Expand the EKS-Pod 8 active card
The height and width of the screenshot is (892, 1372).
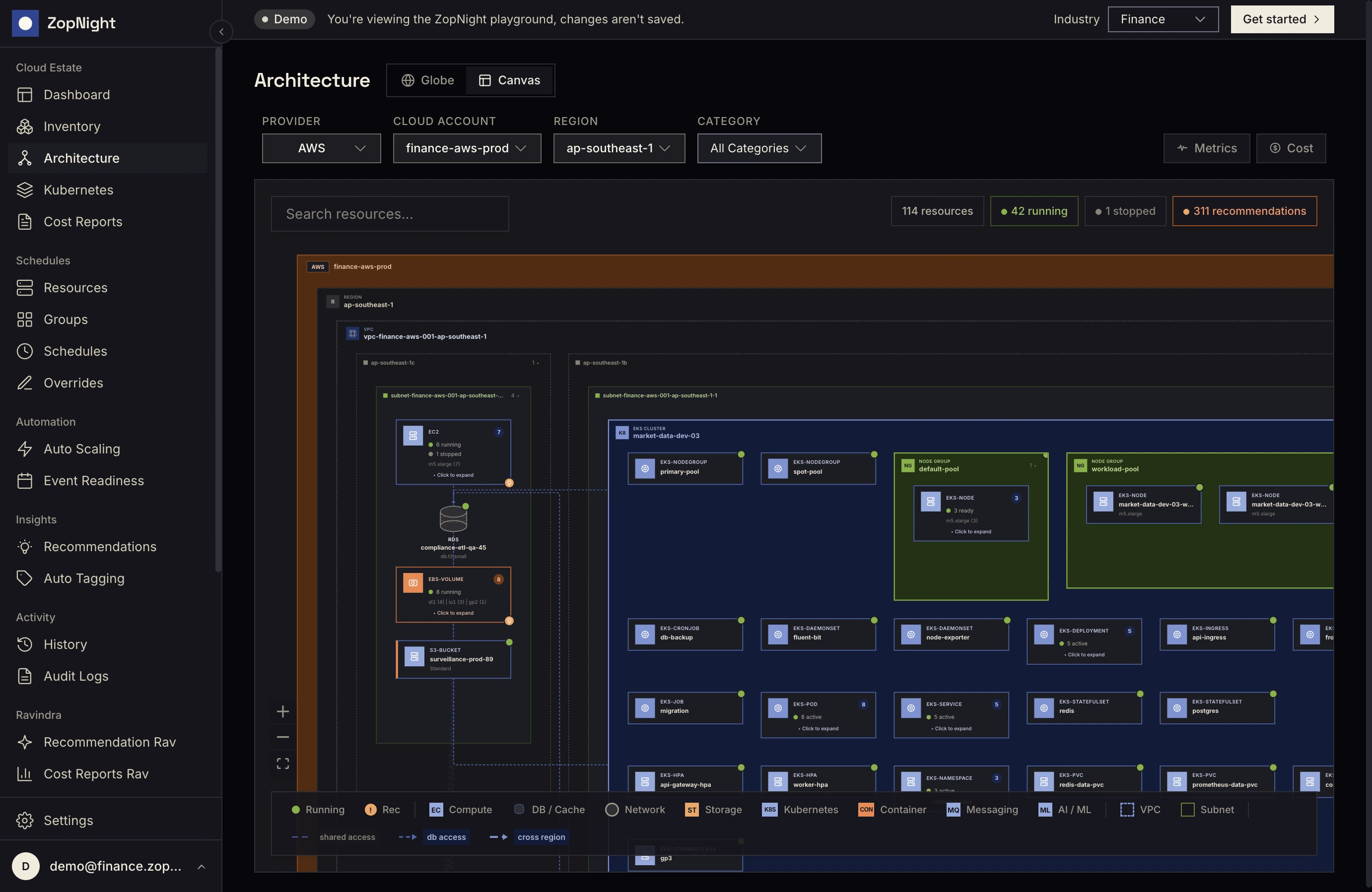818,715
